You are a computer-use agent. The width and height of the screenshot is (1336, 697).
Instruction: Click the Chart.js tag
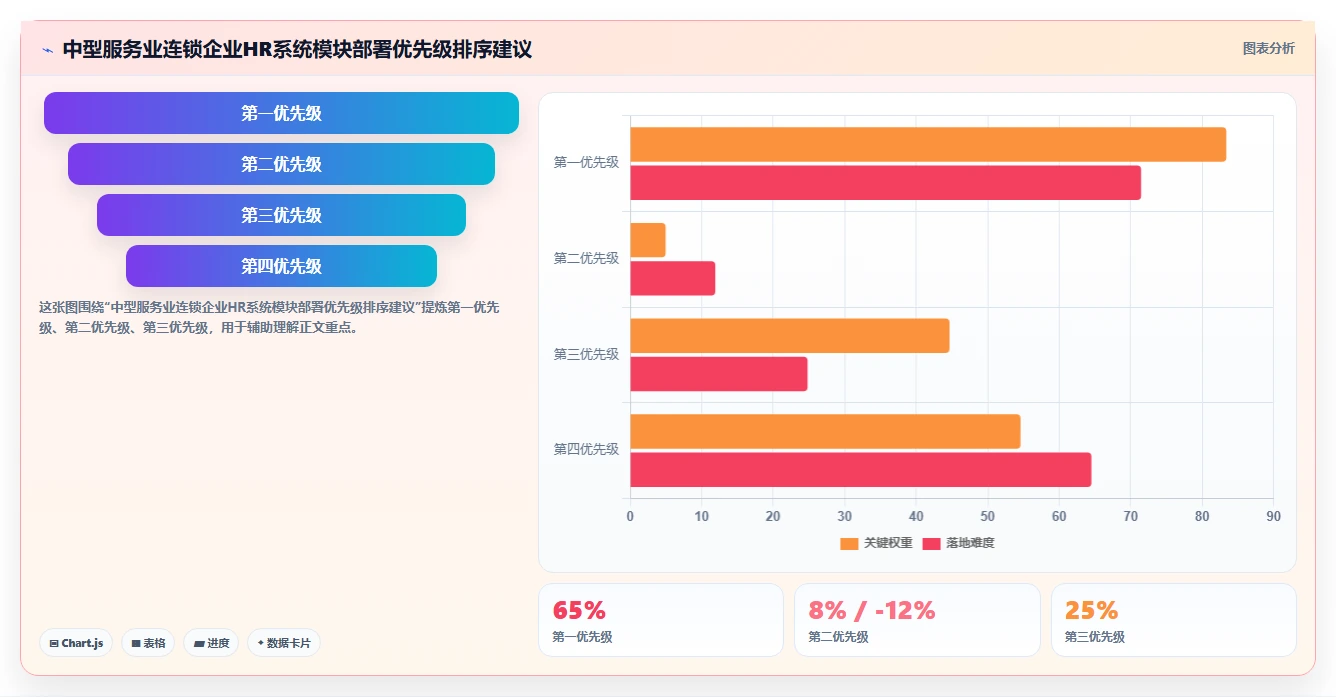[x=76, y=643]
